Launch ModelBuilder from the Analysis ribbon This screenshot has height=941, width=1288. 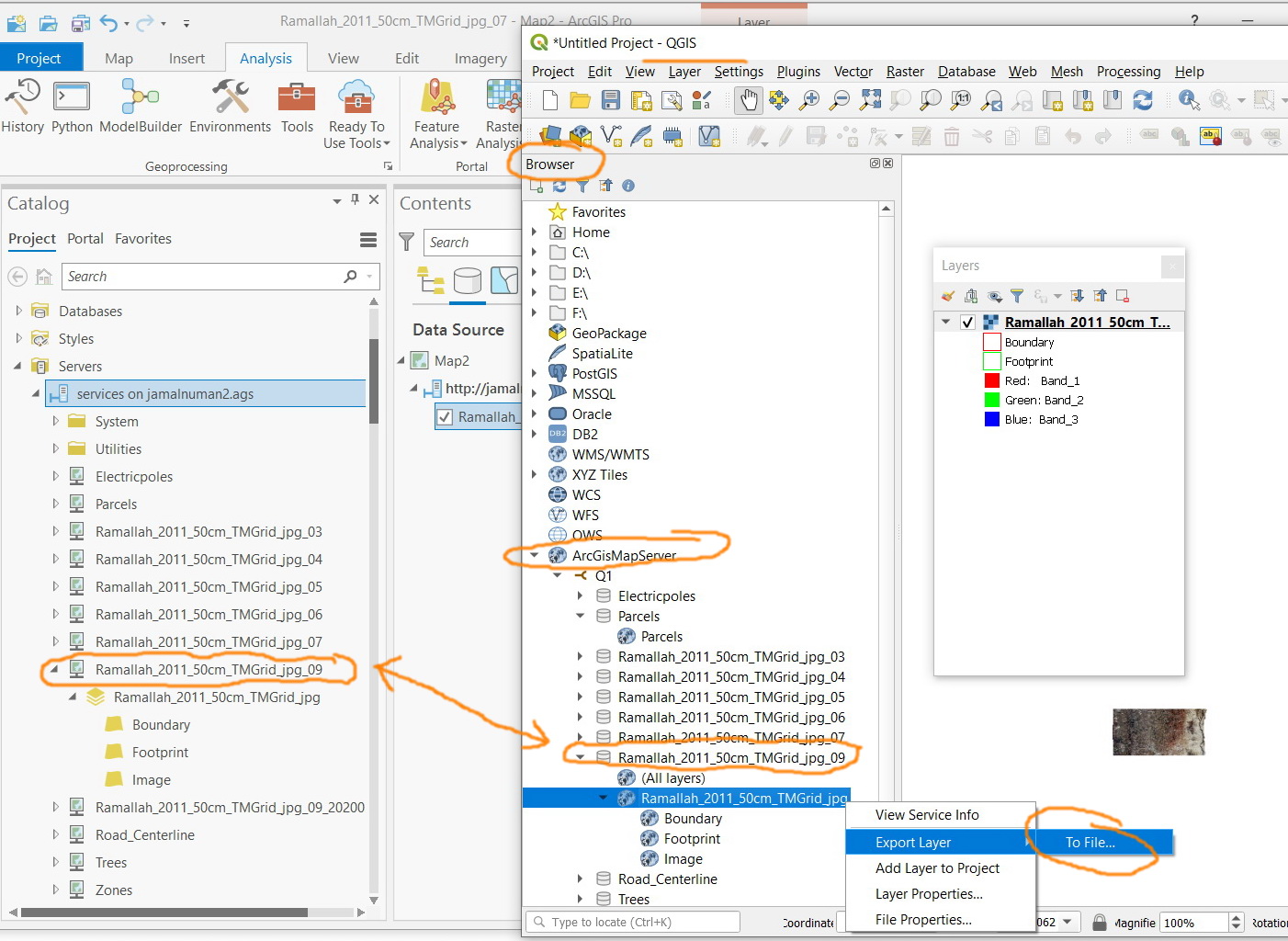click(x=141, y=106)
